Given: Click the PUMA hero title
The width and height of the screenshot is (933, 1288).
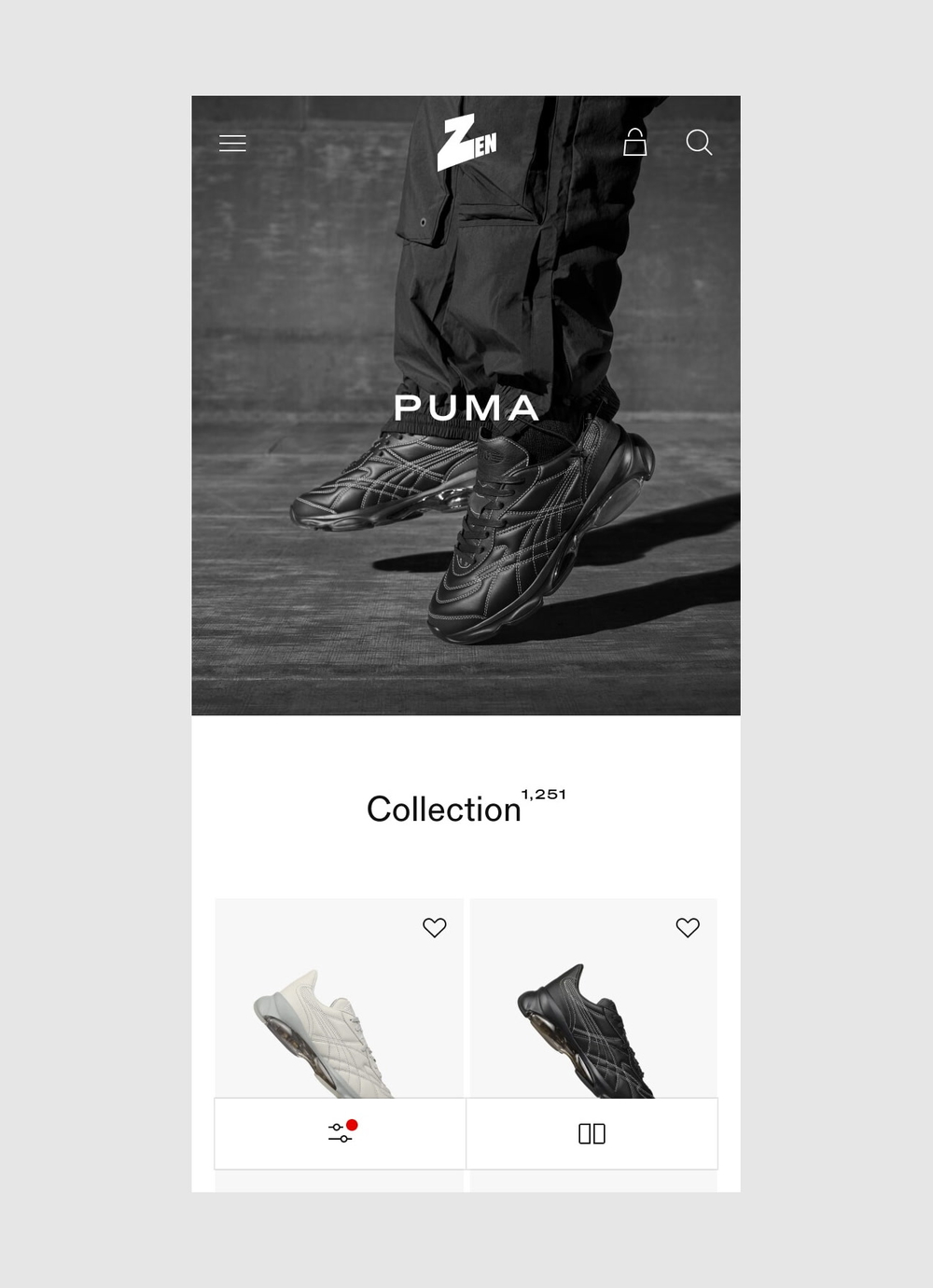Looking at the screenshot, I should 466,408.
